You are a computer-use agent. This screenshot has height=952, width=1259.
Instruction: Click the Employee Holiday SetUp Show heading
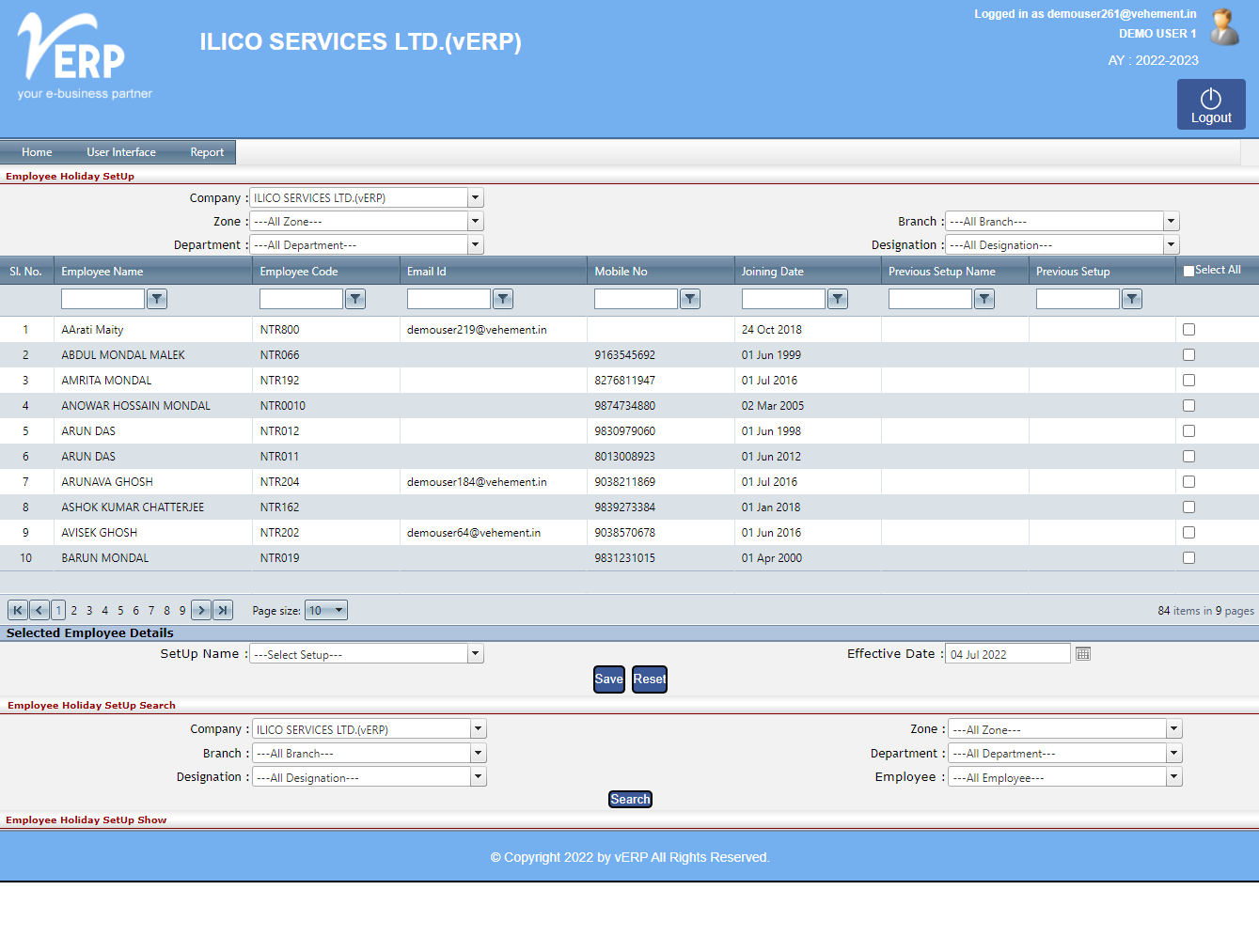(86, 820)
